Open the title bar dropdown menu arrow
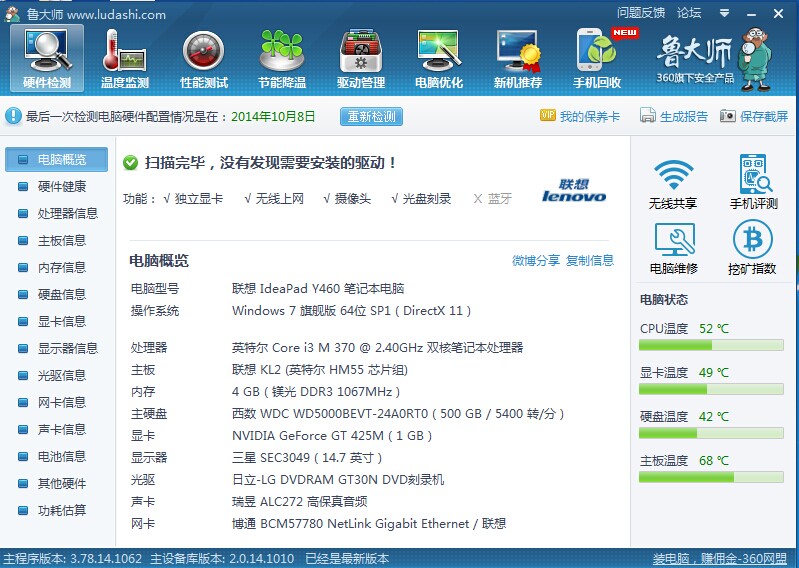The height and width of the screenshot is (568, 799). point(724,13)
